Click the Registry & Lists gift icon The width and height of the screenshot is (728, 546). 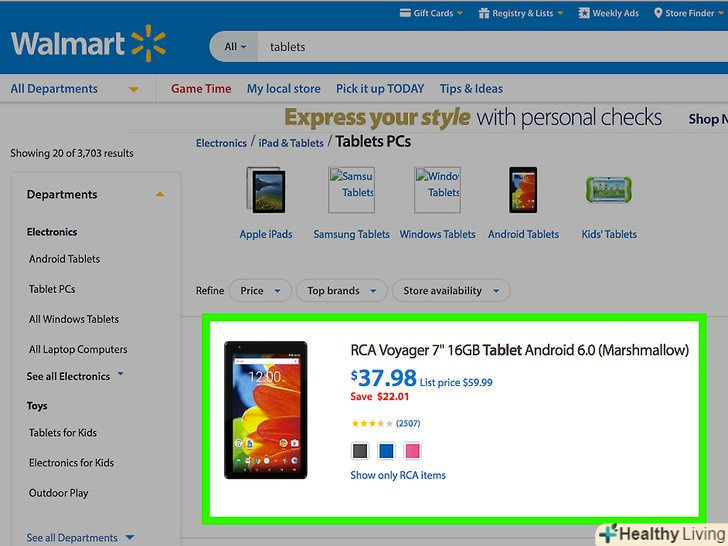coord(484,13)
